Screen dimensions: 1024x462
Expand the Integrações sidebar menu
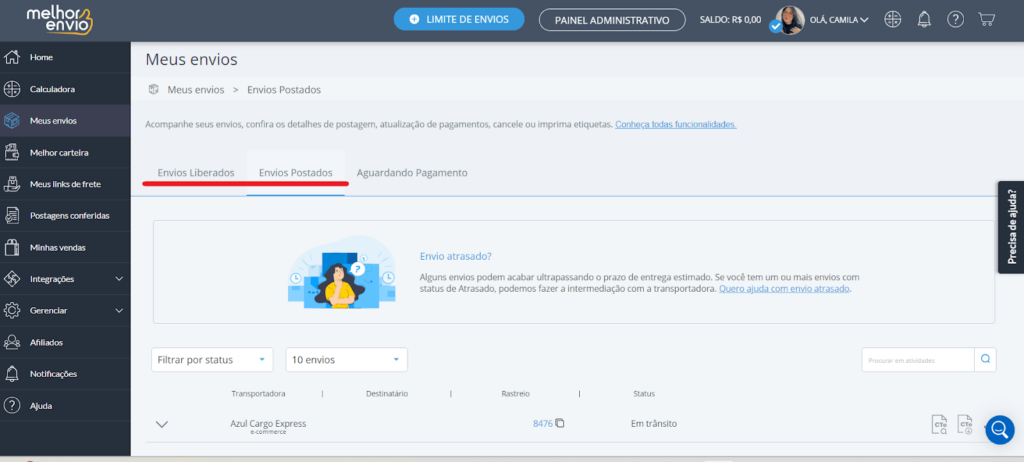(x=65, y=279)
